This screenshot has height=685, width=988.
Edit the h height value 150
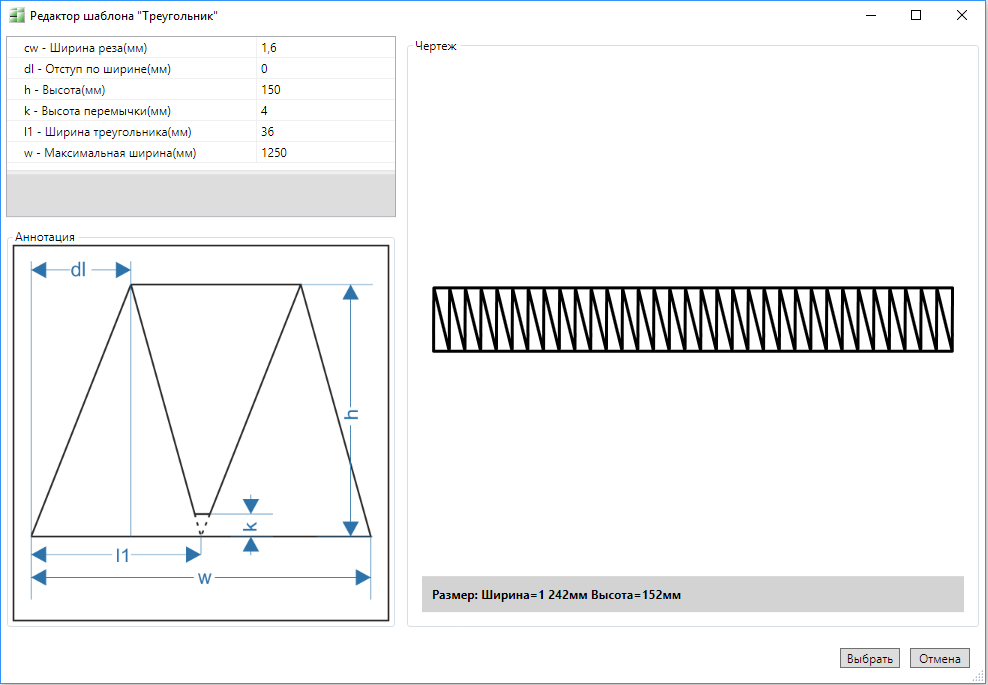(x=326, y=89)
